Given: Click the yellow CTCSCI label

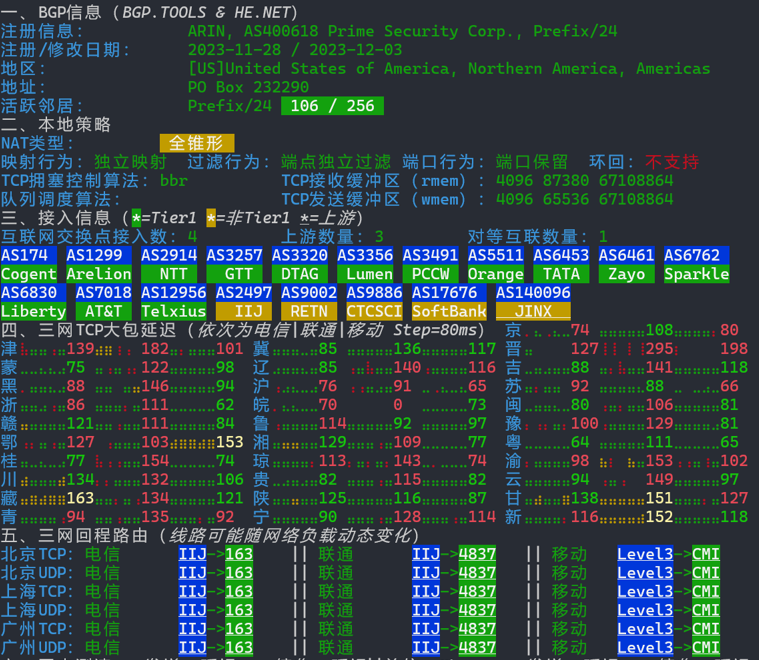Looking at the screenshot, I should [374, 311].
